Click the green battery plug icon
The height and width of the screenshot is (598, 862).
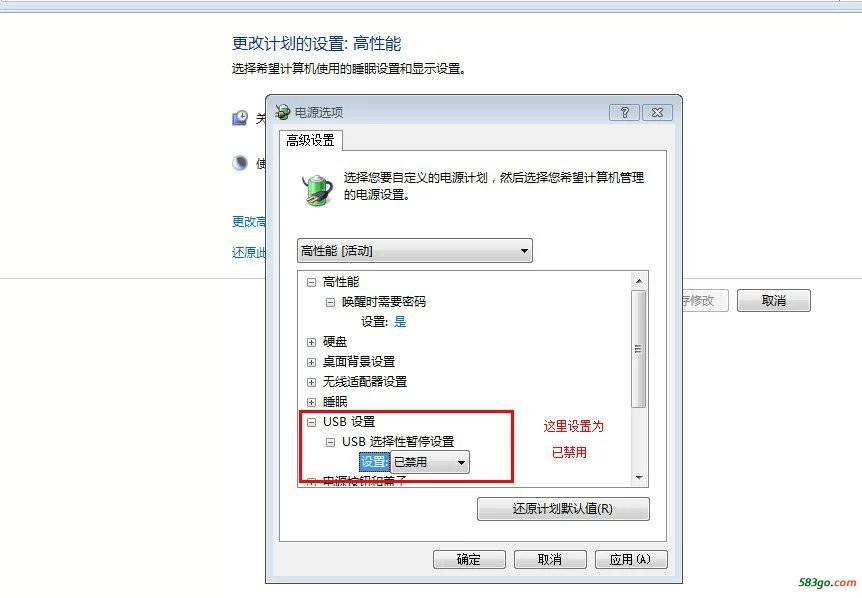[318, 189]
